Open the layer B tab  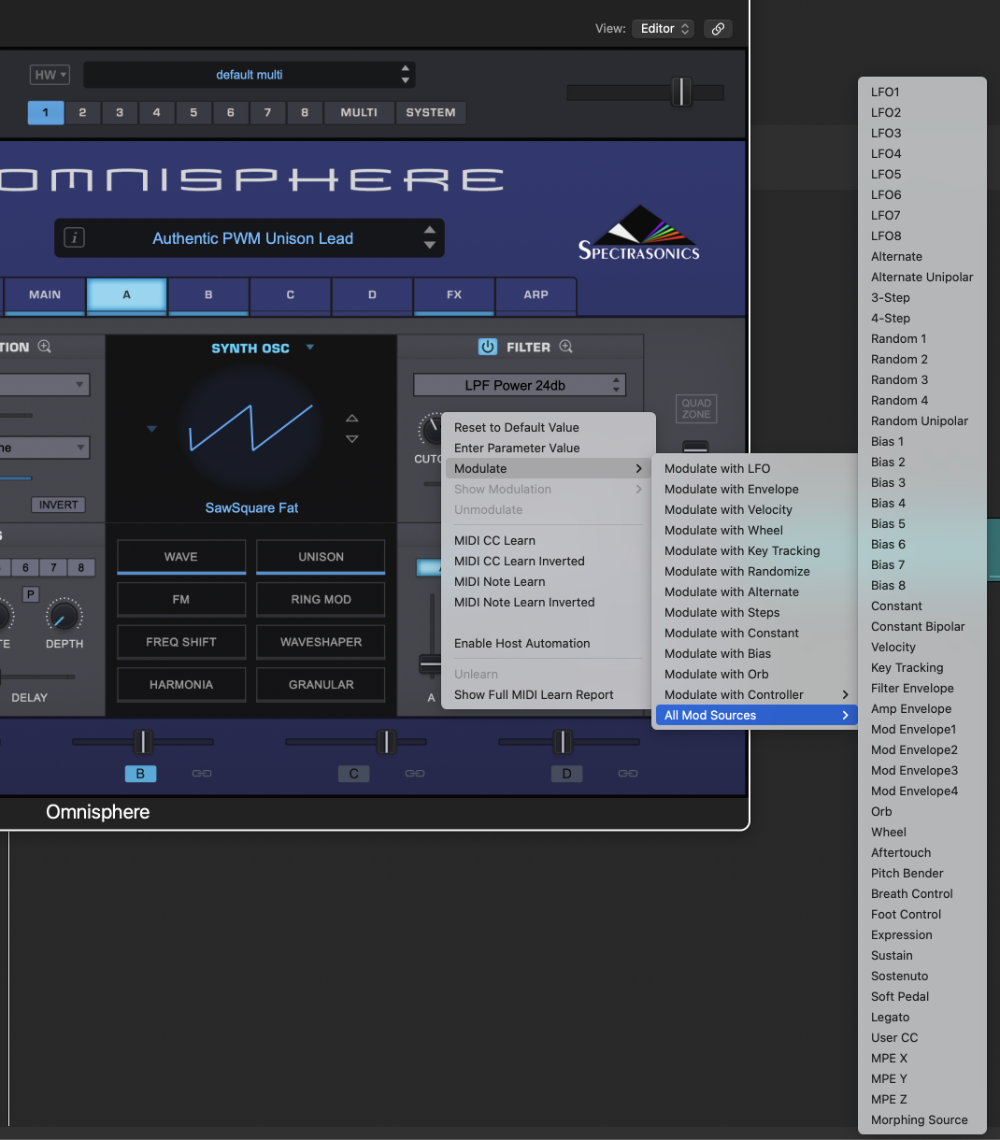208,295
